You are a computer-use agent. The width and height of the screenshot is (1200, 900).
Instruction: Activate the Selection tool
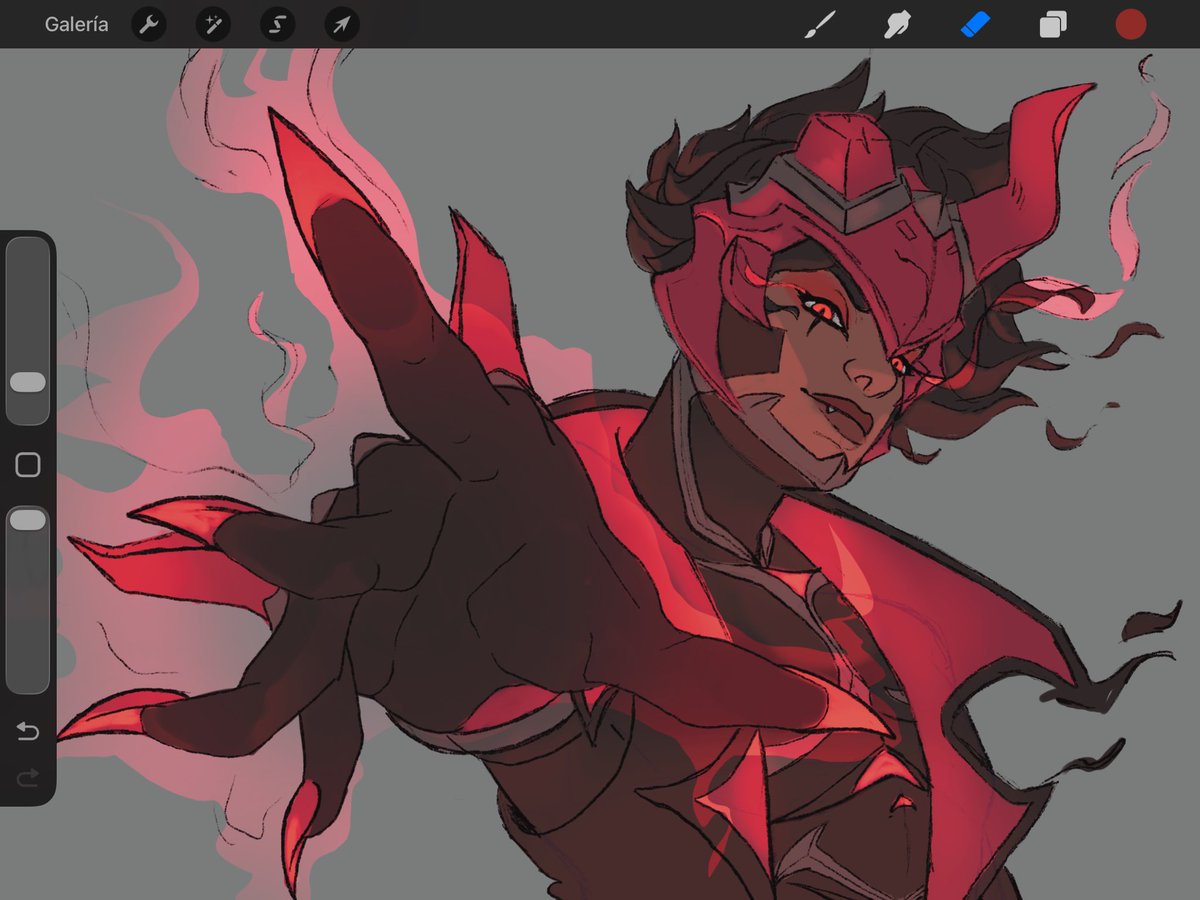tap(277, 25)
